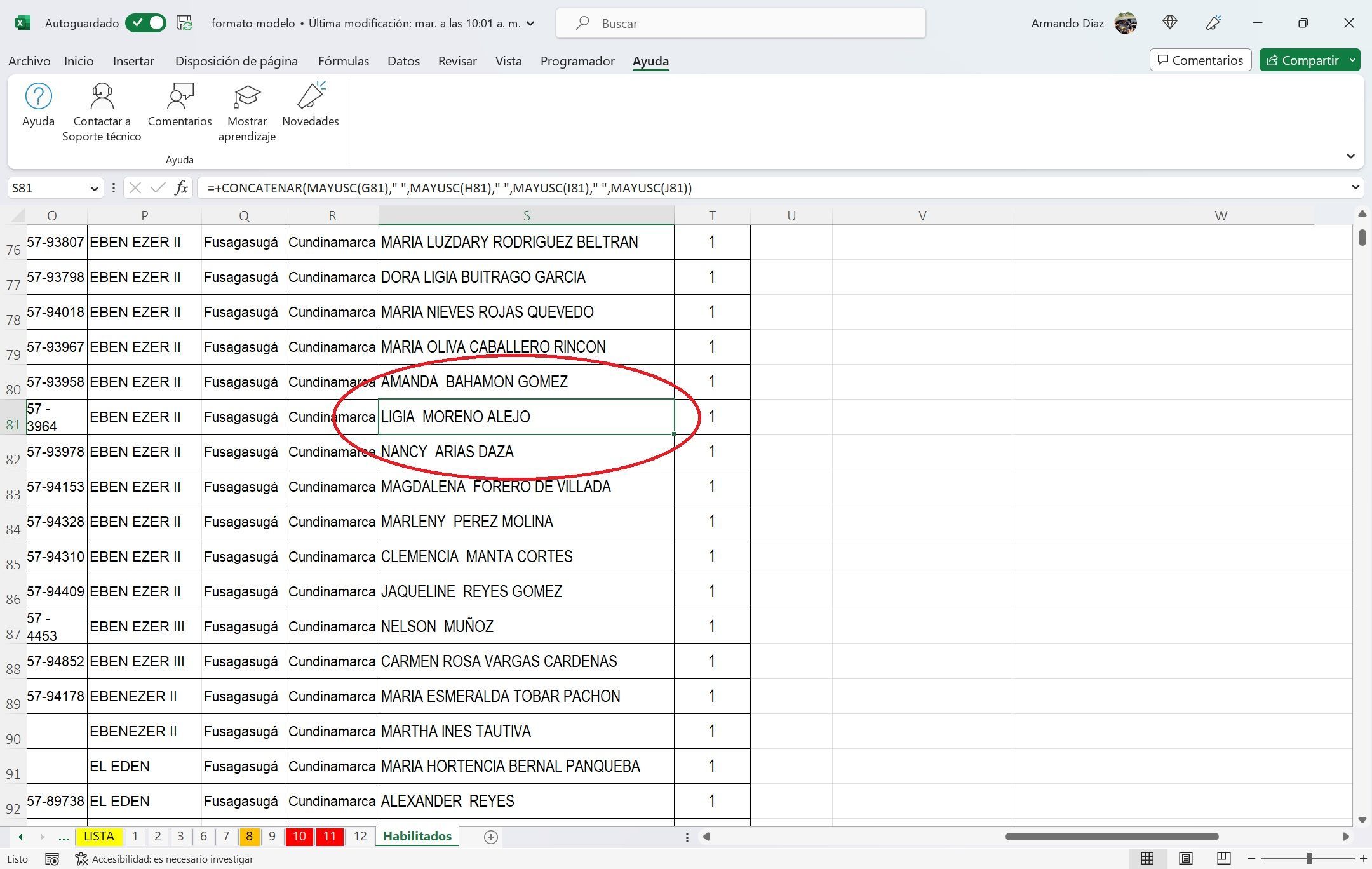Click the insert function fx icon

(x=182, y=188)
